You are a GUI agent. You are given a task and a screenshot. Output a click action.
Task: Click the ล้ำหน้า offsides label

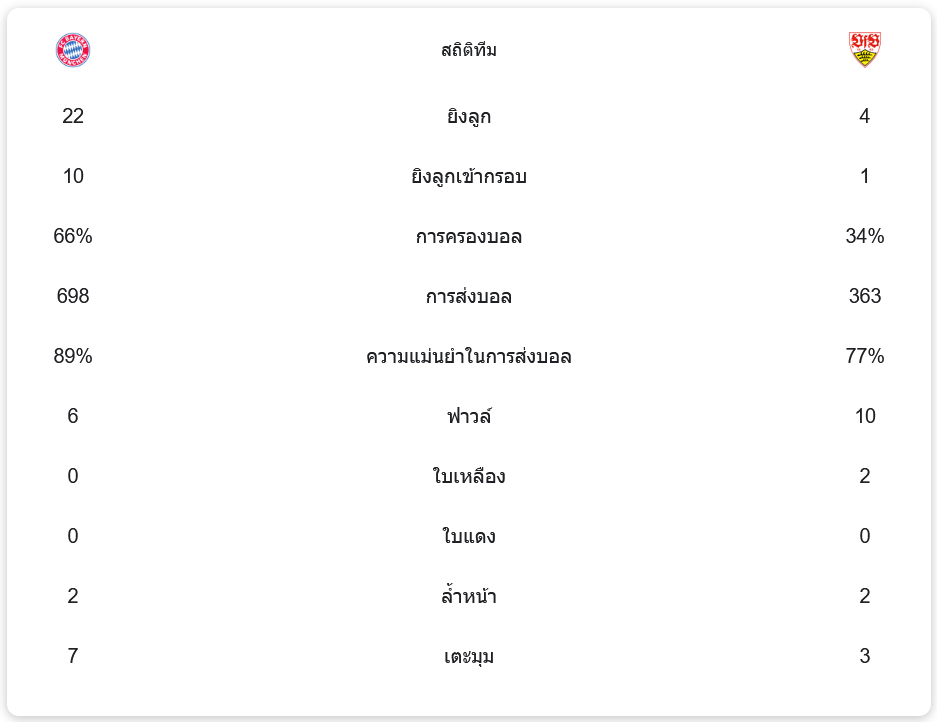pos(468,597)
